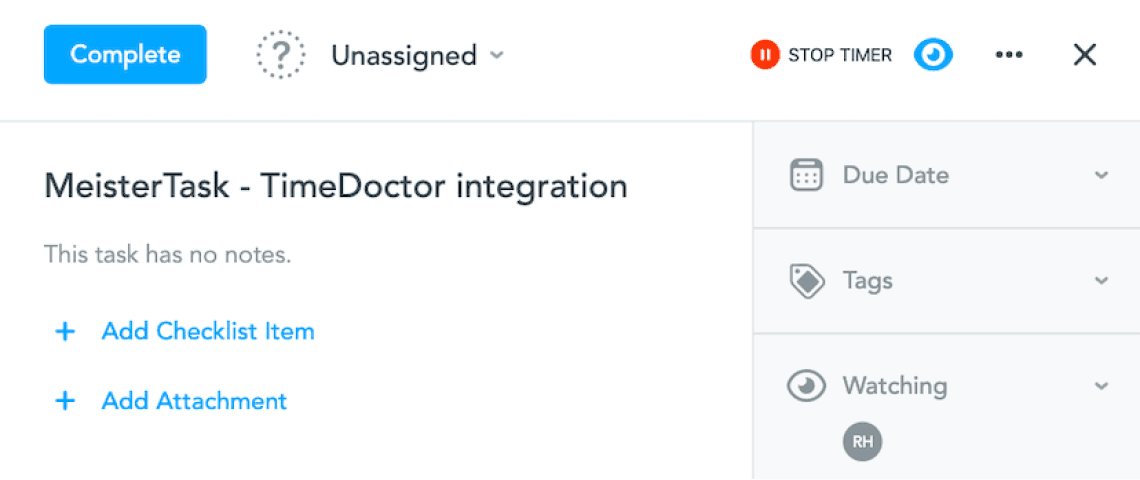This screenshot has height=480, width=1140.
Task: Click the eye Watching icon
Action: tap(806, 386)
